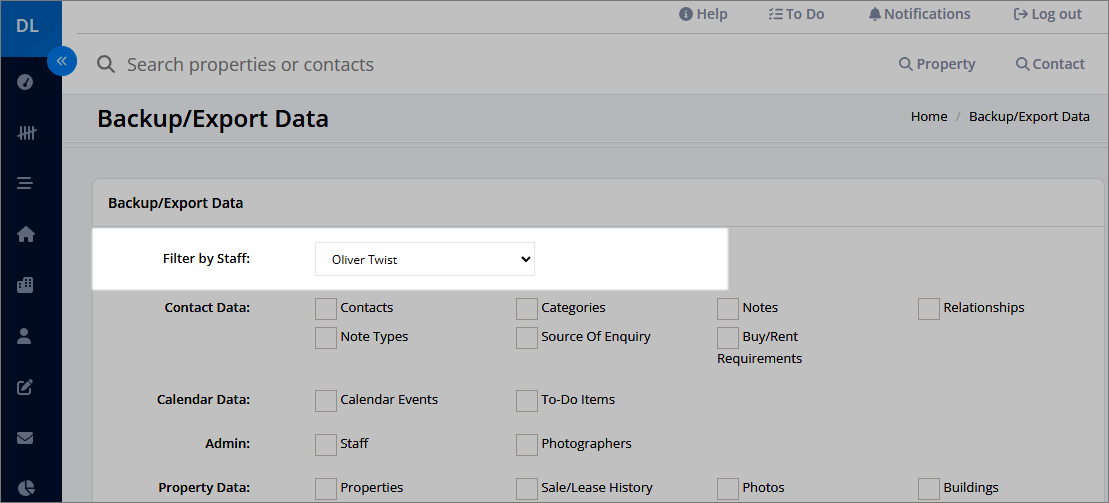Image resolution: width=1109 pixels, height=503 pixels.
Task: Tick the Staff checkbox under Admin
Action: [x=325, y=445]
